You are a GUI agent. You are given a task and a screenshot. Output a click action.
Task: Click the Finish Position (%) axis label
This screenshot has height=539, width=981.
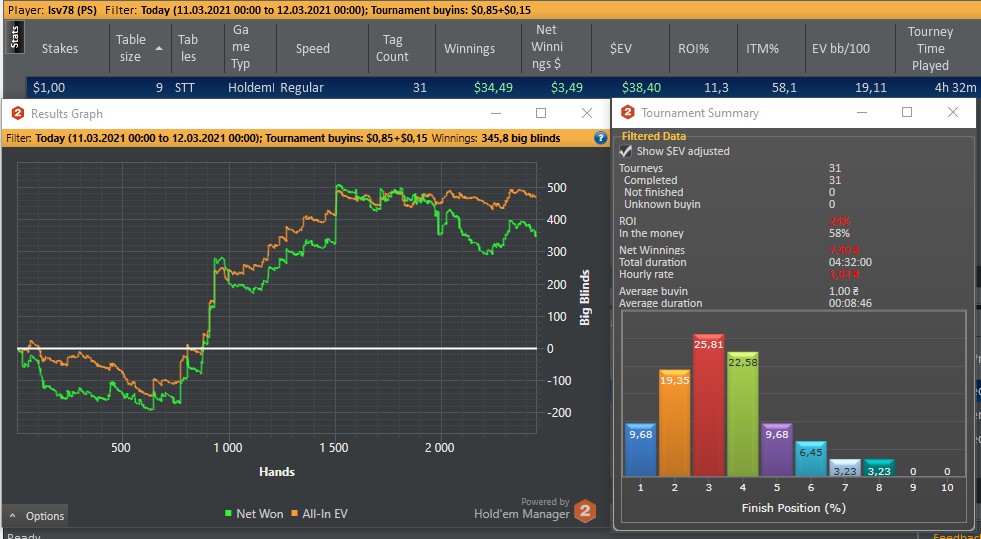[794, 508]
